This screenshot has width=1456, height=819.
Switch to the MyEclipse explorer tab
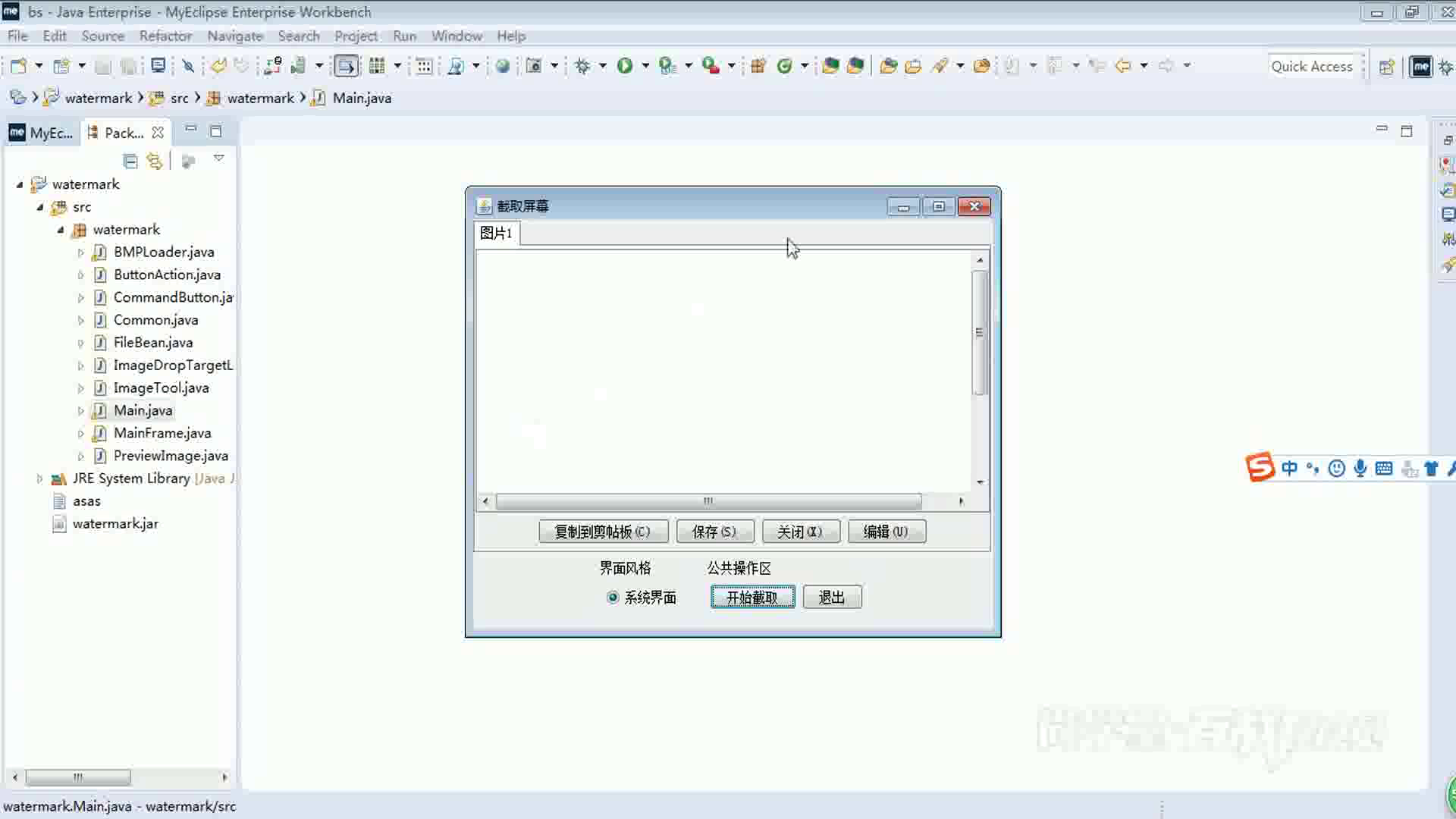(x=42, y=133)
